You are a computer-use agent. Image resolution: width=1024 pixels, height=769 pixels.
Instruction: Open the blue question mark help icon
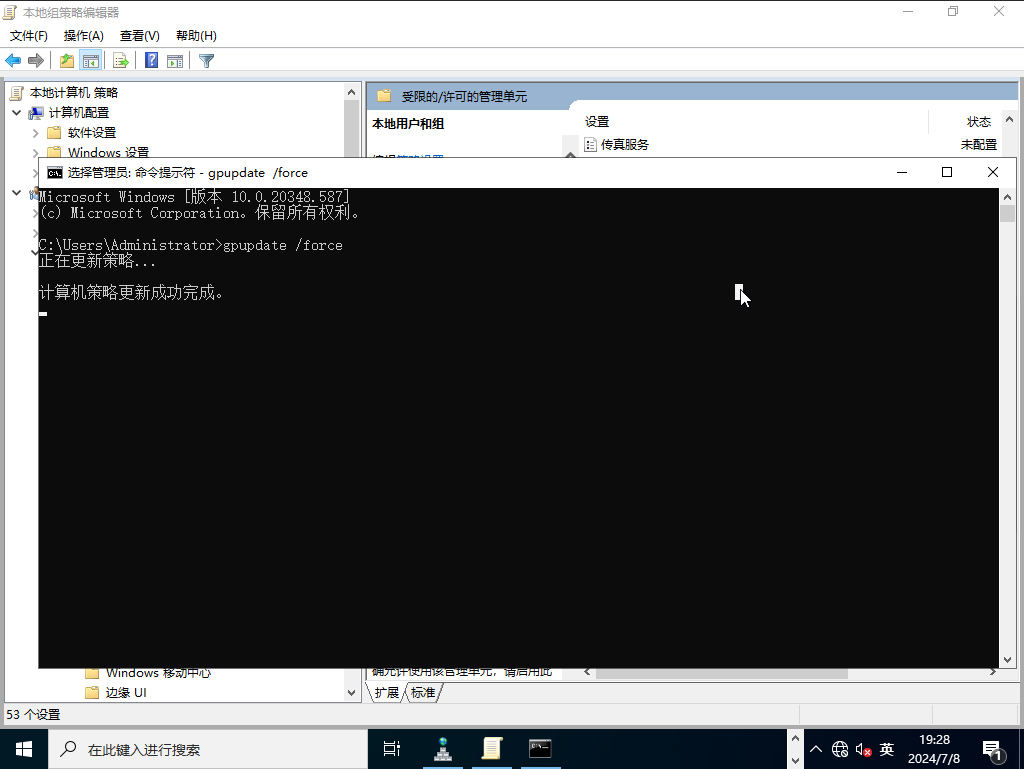(152, 61)
